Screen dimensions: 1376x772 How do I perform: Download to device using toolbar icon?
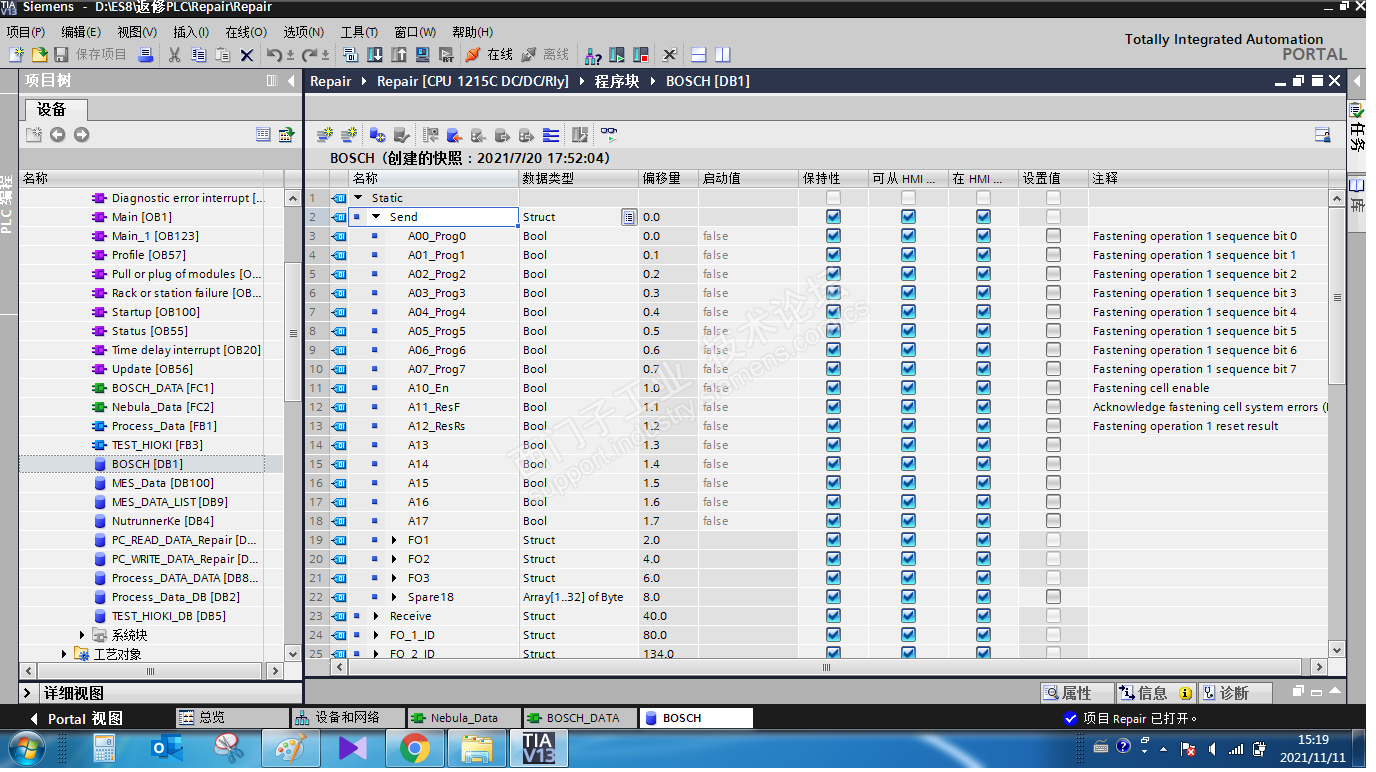pyautogui.click(x=374, y=54)
